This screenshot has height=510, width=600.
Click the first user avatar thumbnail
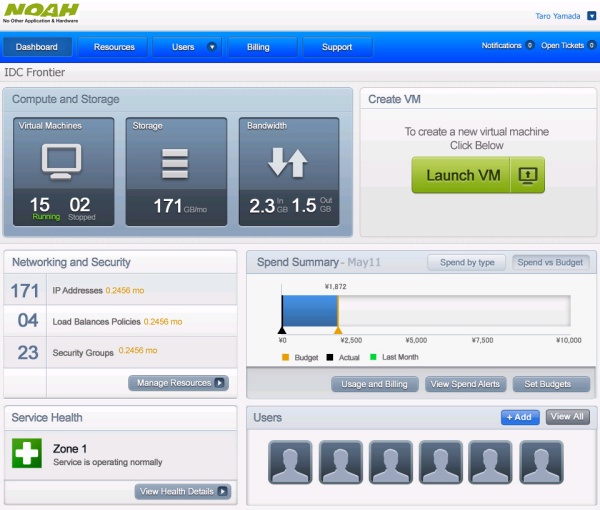click(x=290, y=461)
